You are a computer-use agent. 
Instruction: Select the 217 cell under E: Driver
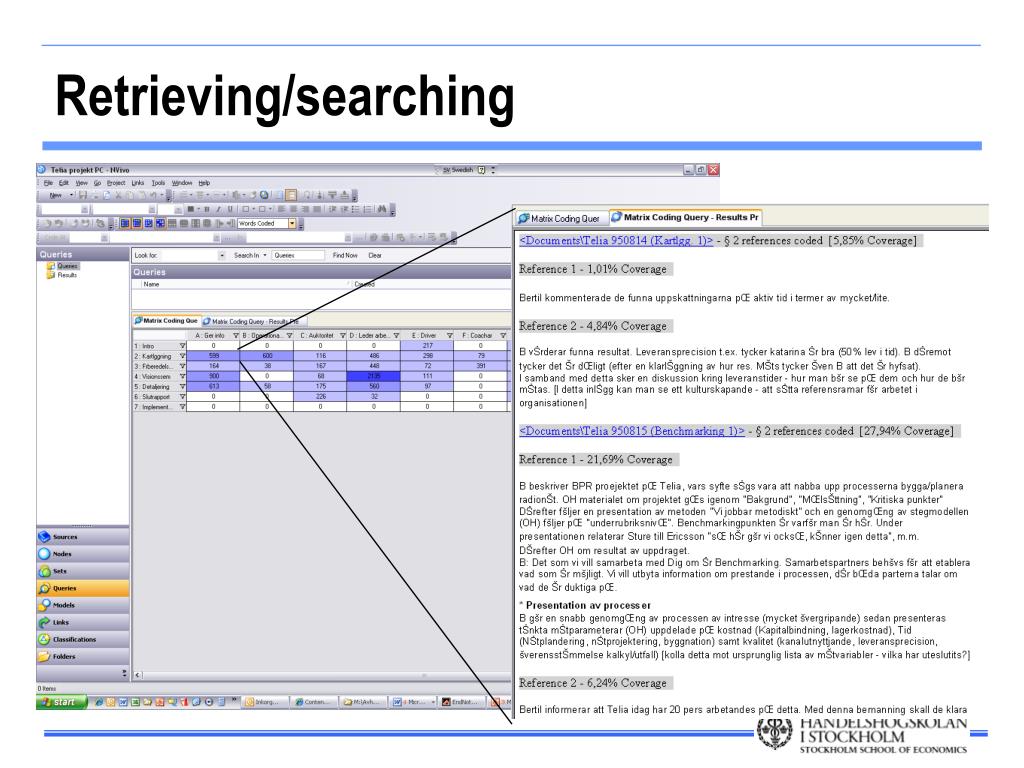(427, 346)
